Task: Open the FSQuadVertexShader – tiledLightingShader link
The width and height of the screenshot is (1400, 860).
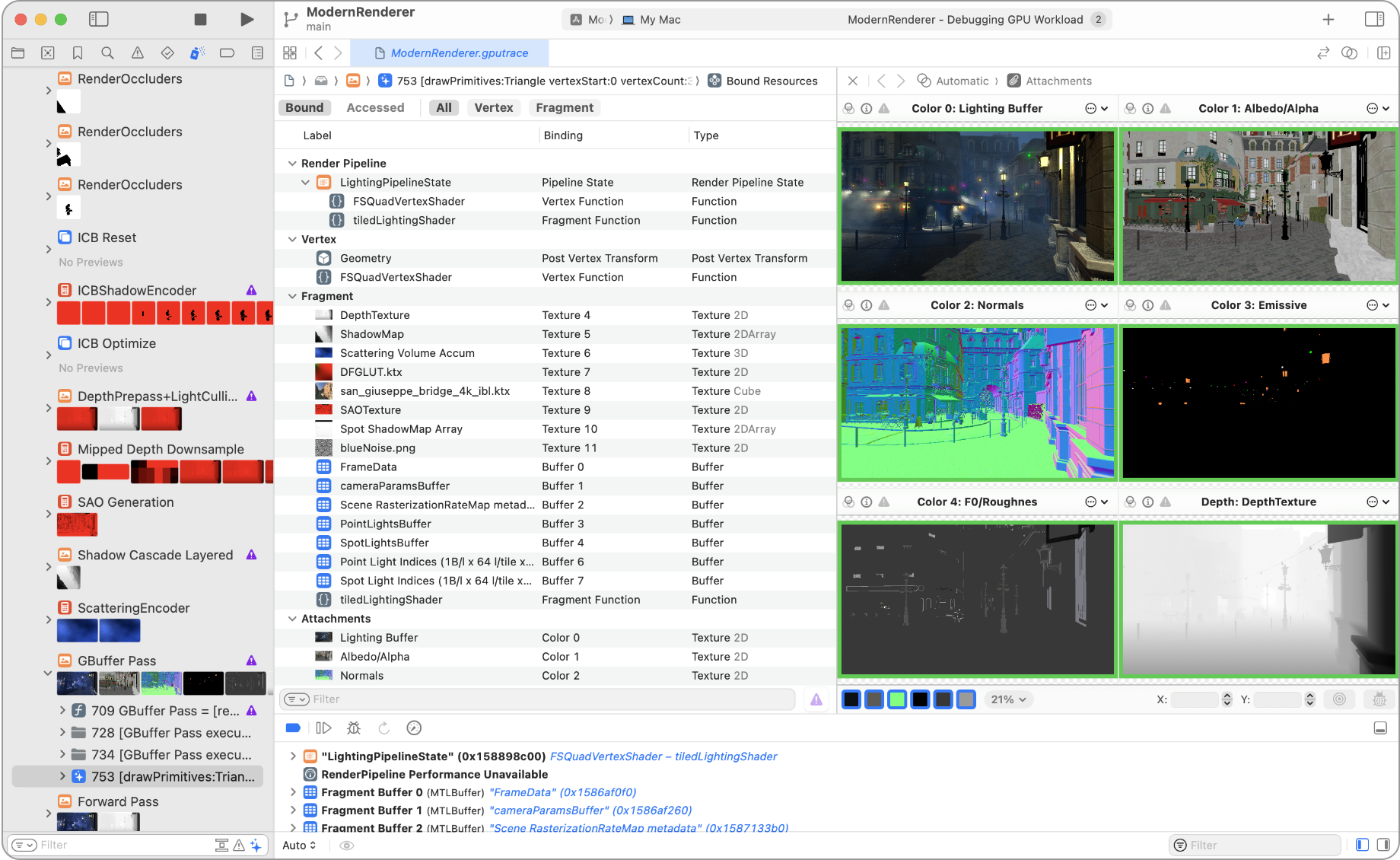Action: point(663,756)
